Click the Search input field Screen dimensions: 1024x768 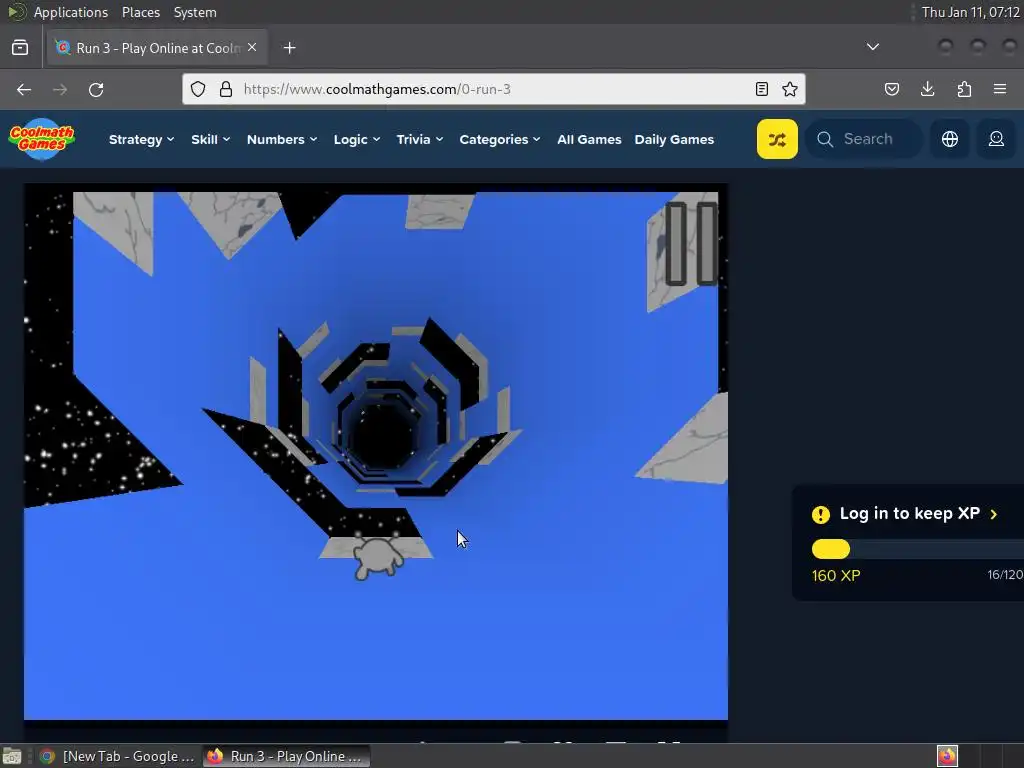tap(865, 138)
